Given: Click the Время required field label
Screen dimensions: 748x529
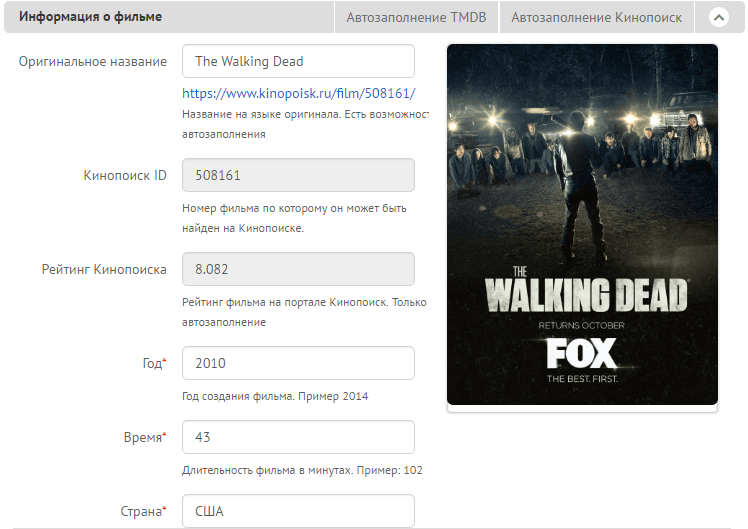Looking at the screenshot, I should [x=145, y=437].
